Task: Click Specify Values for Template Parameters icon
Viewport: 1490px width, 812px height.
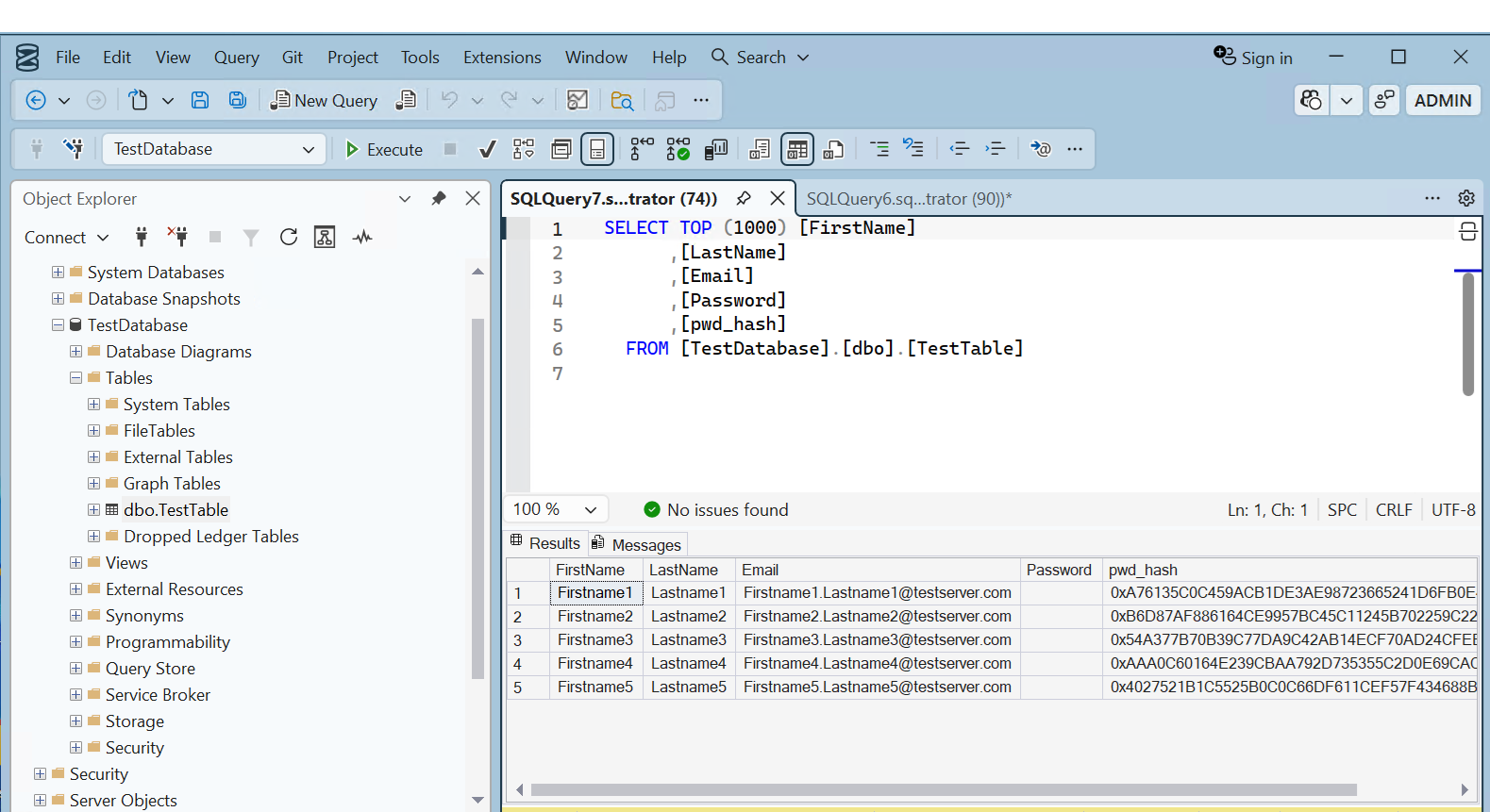Action: 1041,149
